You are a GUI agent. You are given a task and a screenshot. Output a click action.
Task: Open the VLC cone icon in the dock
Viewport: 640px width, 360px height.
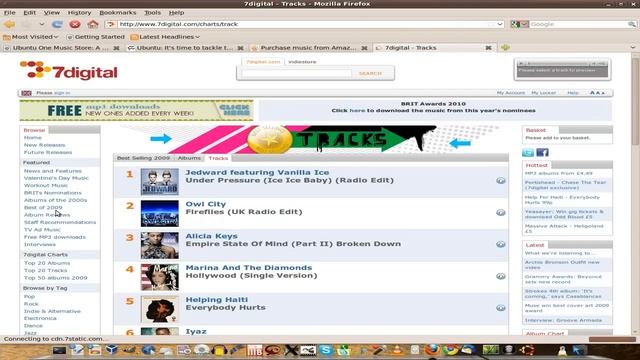pyautogui.click(x=396, y=350)
